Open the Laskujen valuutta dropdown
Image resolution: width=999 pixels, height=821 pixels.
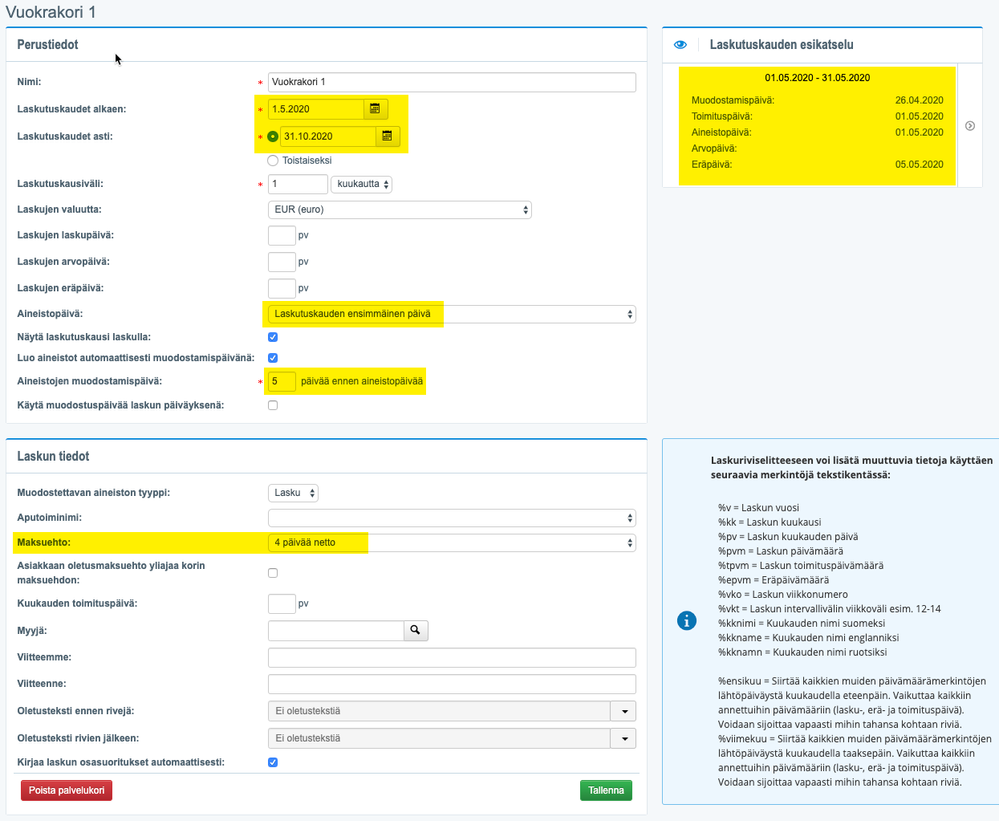pos(399,210)
